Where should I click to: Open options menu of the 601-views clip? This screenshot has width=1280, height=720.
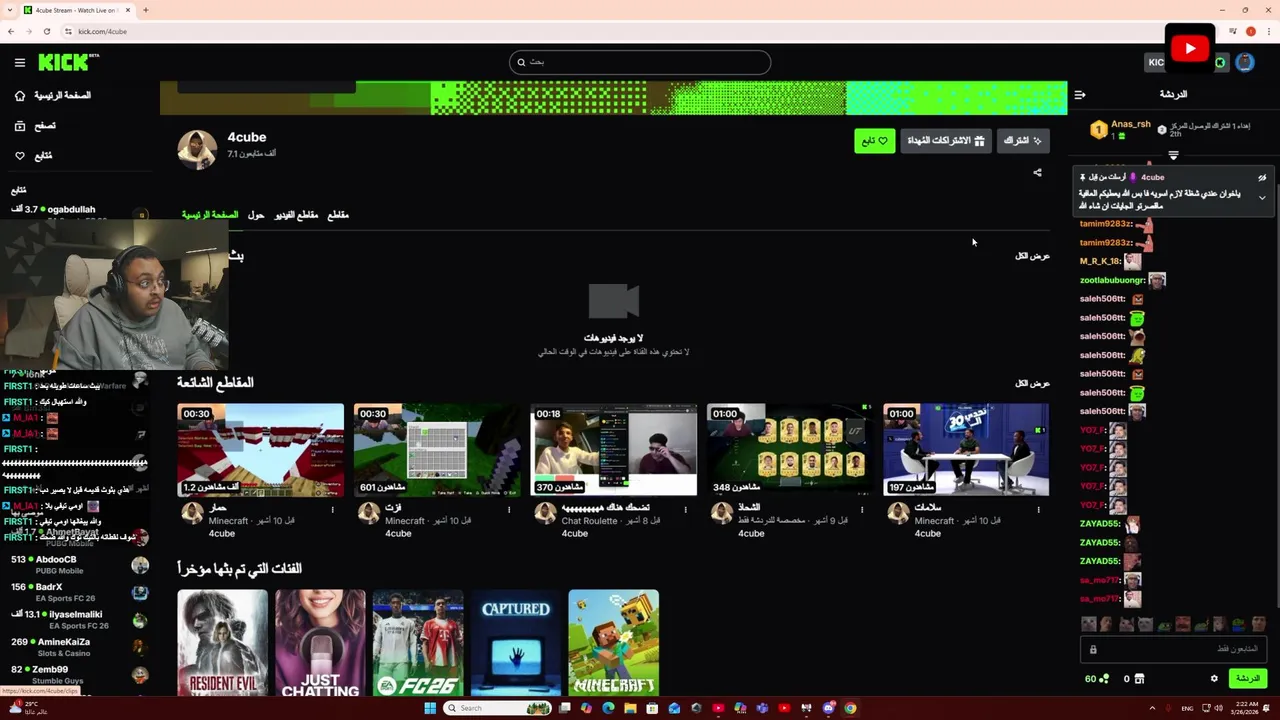509,510
